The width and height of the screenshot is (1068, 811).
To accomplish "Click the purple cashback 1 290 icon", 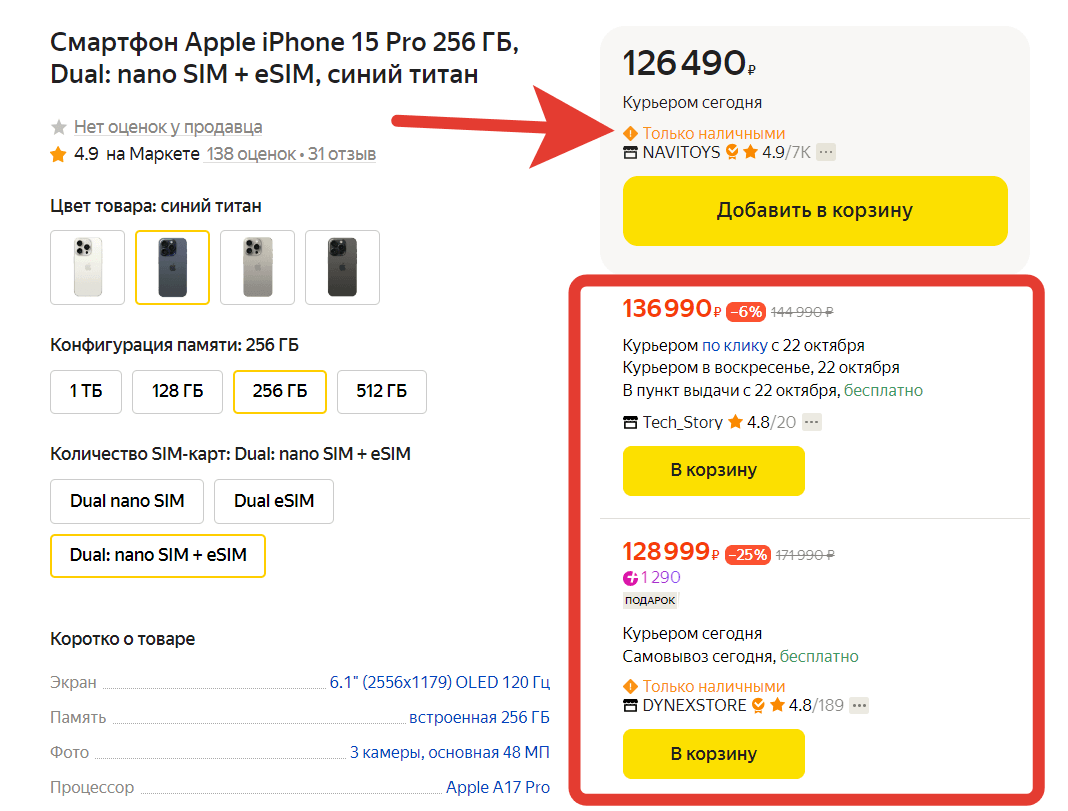I will [x=630, y=578].
